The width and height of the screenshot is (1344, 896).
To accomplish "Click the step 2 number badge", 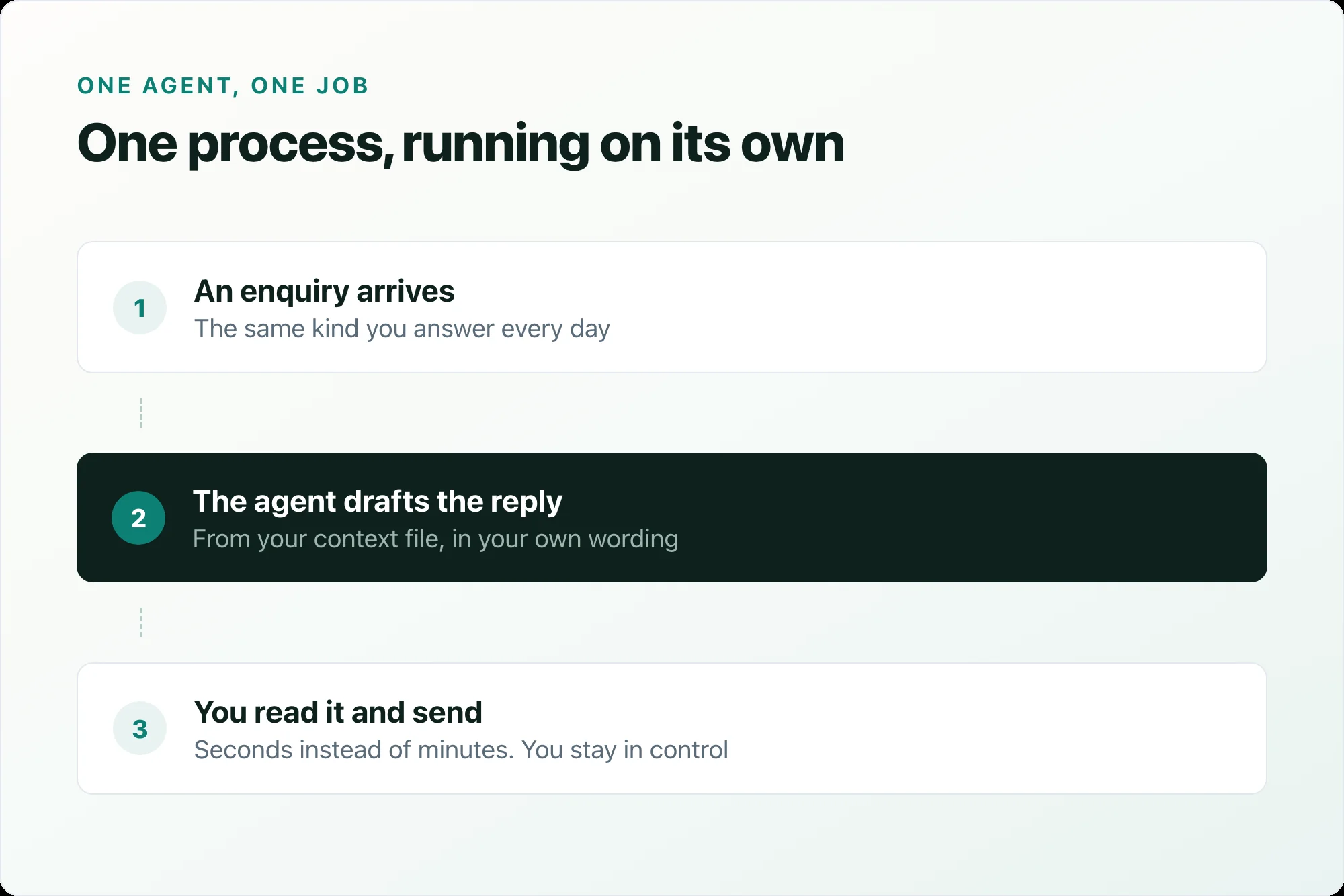I will (x=138, y=518).
